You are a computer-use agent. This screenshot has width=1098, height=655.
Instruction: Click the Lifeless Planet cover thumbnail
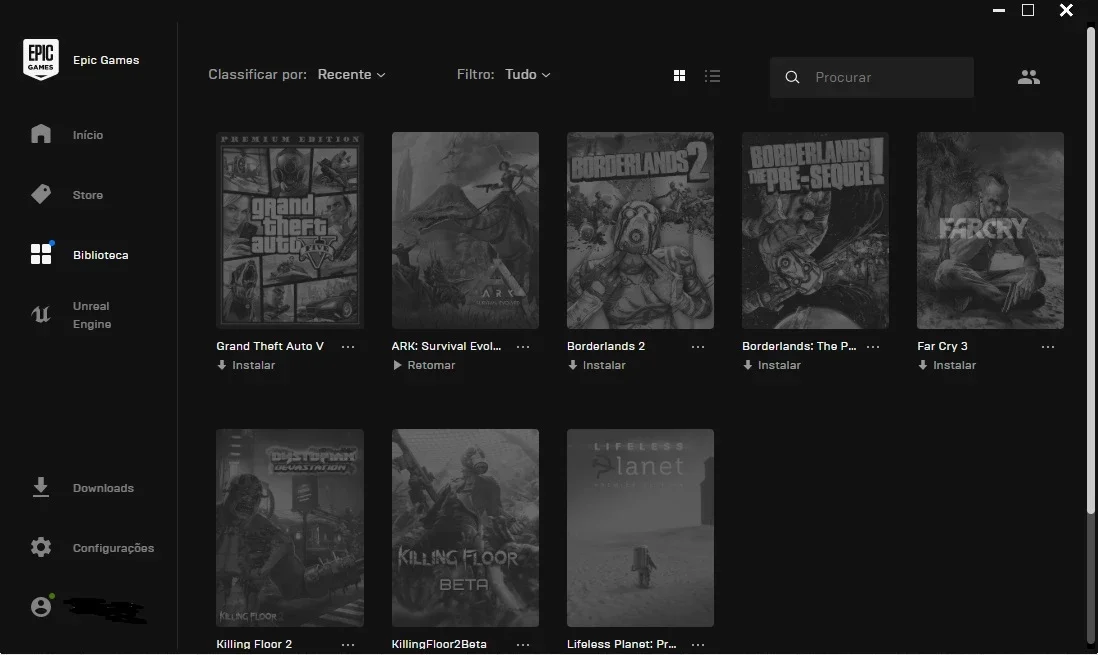click(640, 528)
